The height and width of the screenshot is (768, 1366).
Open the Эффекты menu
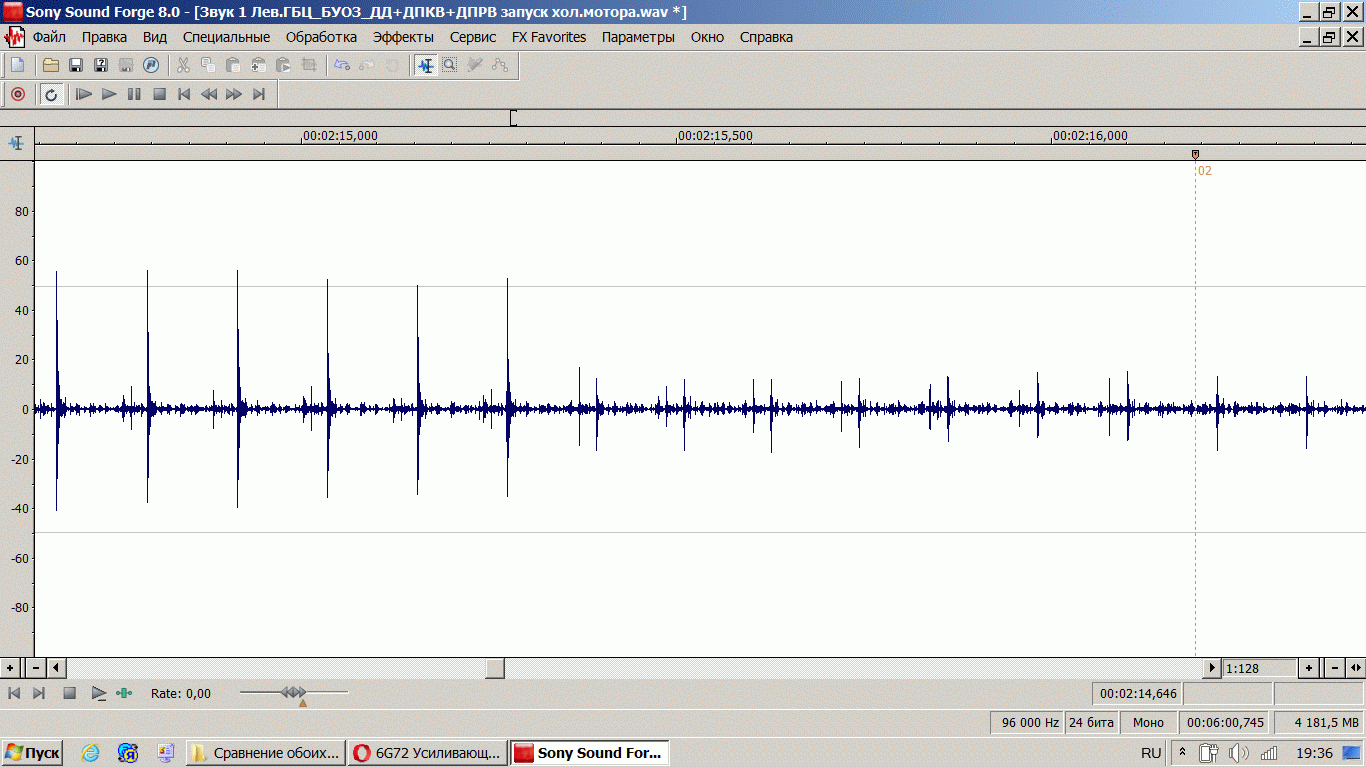pos(403,37)
